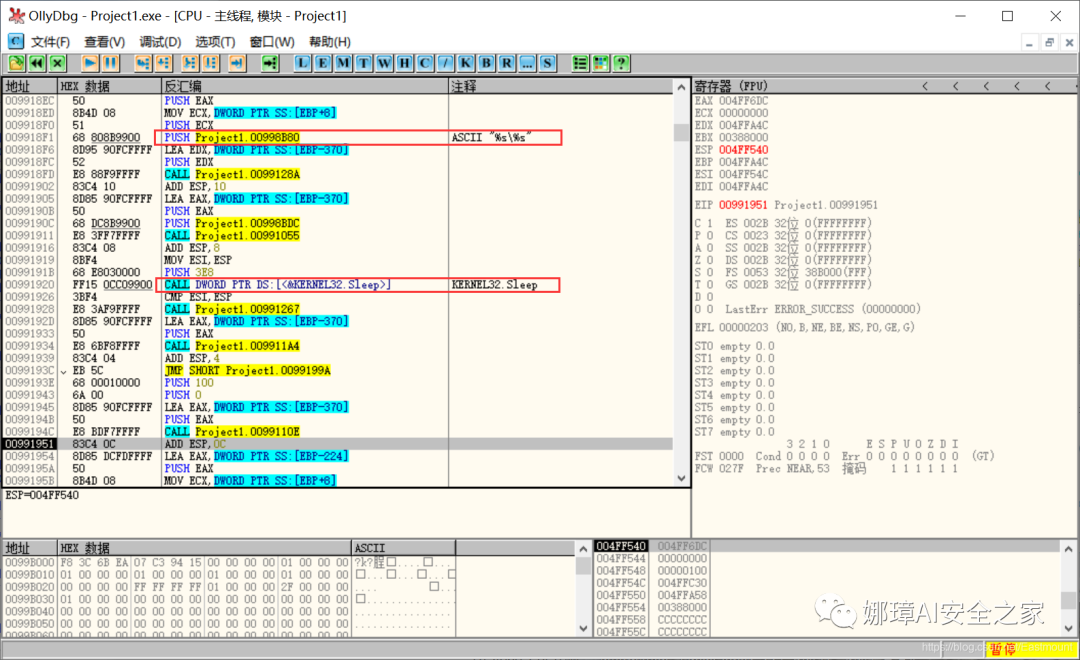
Task: Toggle the A auxiliary flag value
Action: pyautogui.click(x=710, y=247)
